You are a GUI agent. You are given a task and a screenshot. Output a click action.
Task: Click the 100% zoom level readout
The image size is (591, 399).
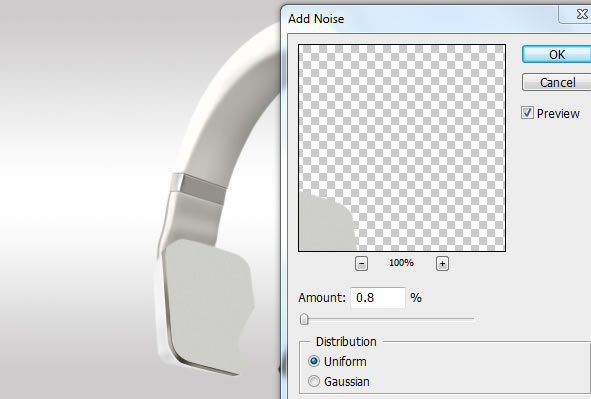(x=401, y=263)
